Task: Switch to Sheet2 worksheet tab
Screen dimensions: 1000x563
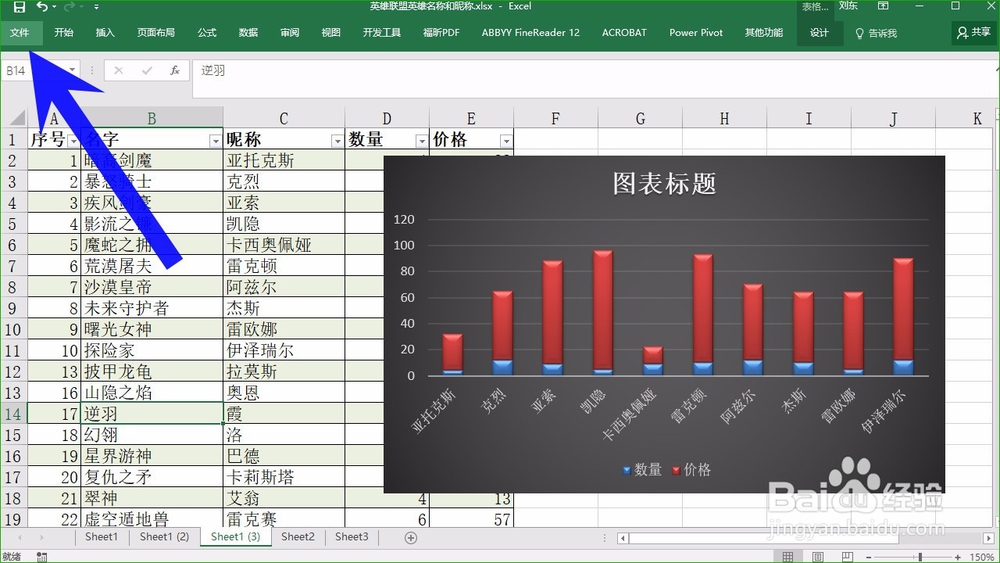Action: point(298,537)
